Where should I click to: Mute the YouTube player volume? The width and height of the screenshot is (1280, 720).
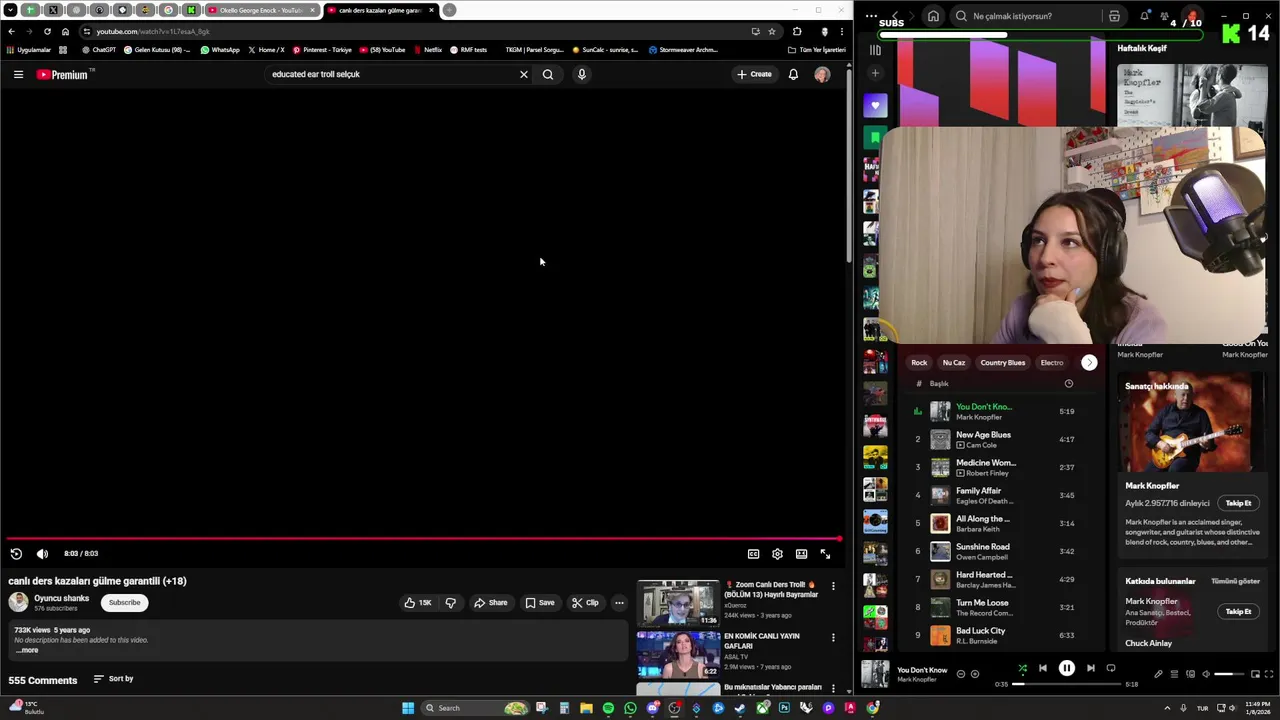point(42,553)
